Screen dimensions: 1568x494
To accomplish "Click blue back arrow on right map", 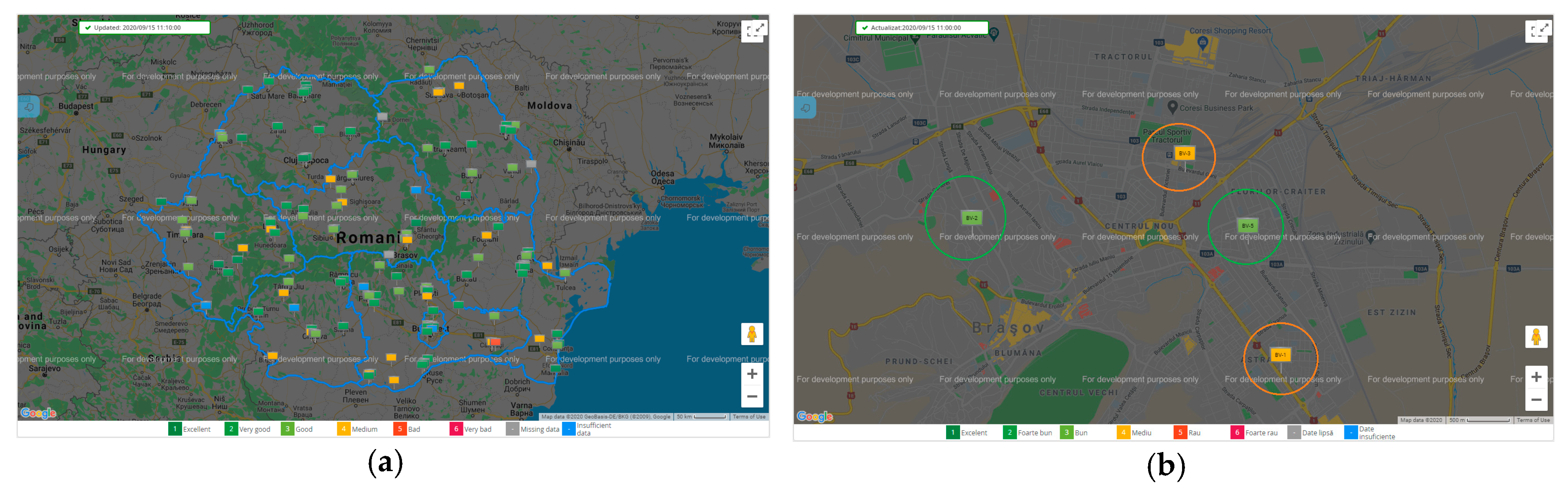I will (805, 108).
